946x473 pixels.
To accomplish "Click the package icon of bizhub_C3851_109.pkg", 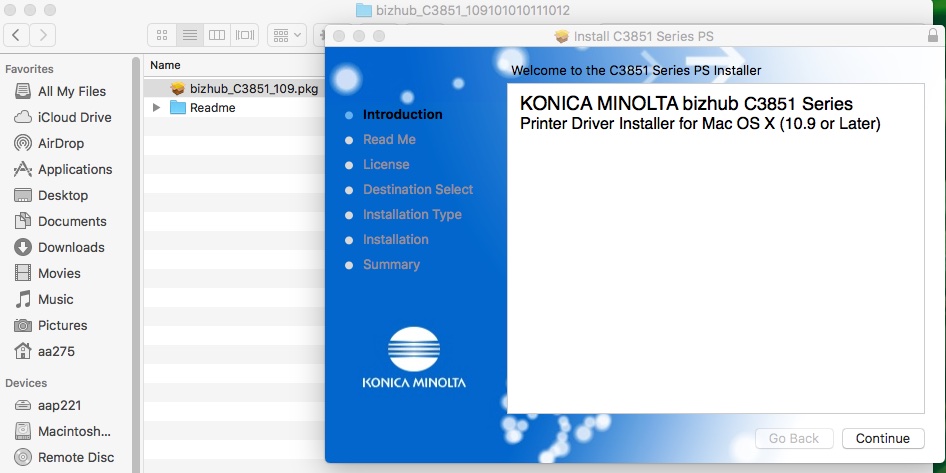I will point(177,89).
